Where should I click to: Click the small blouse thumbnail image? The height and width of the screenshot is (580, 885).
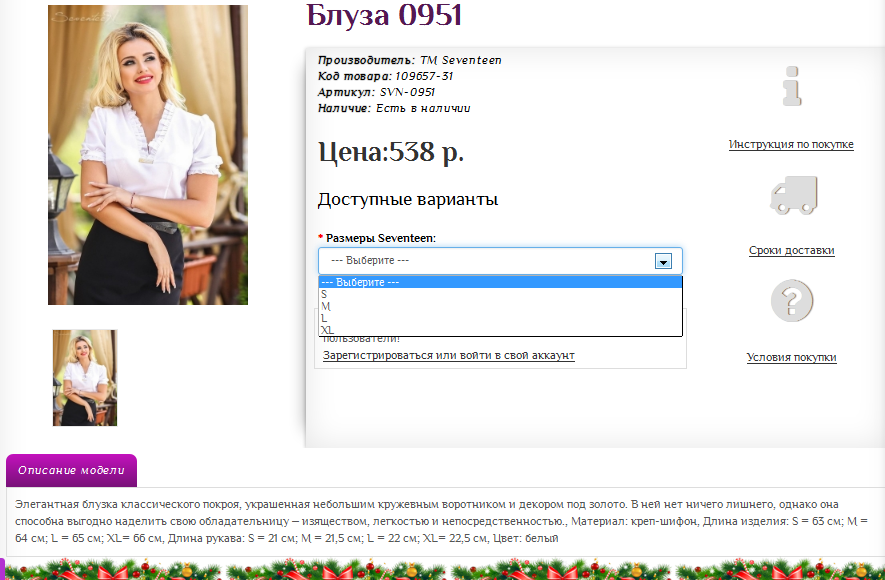pos(85,378)
